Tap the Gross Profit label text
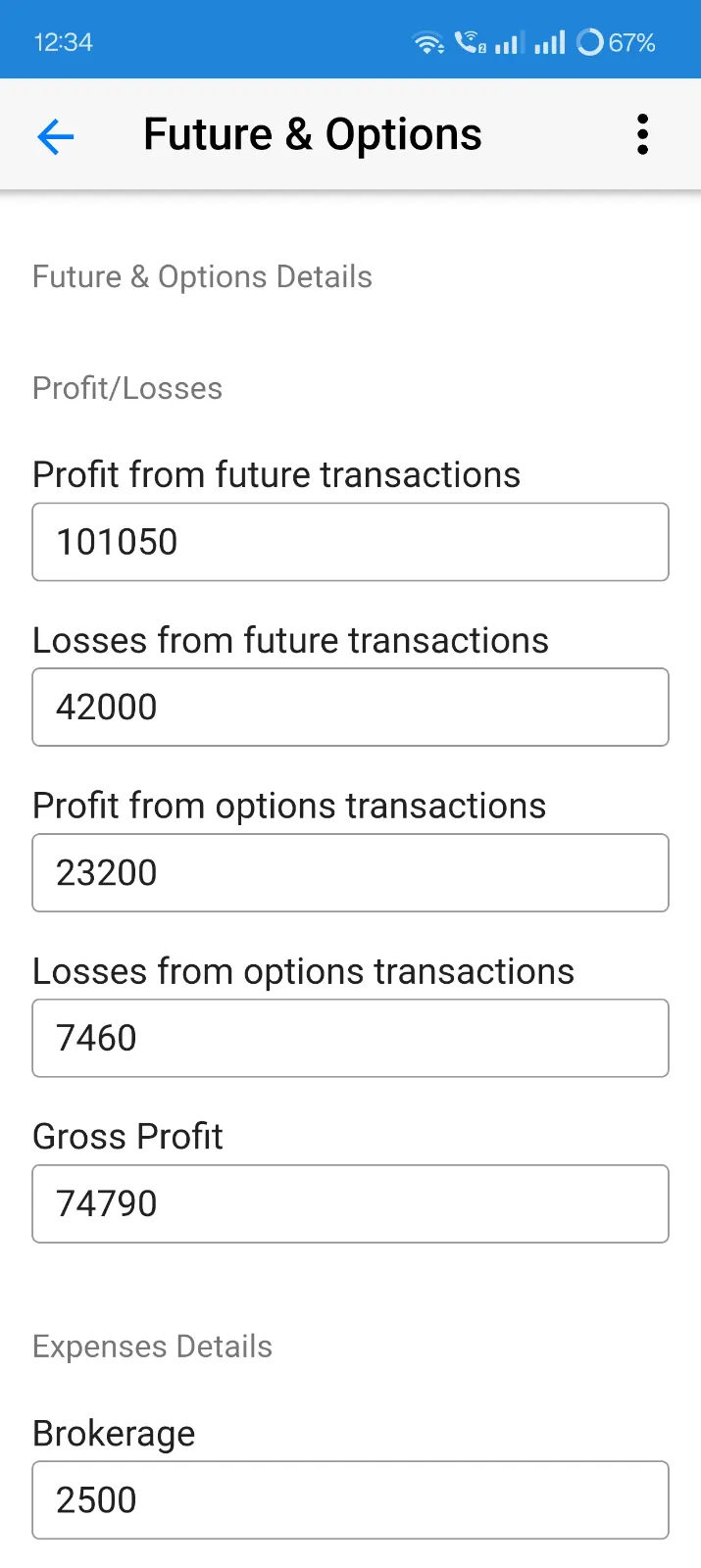Viewport: 701px width, 1568px height. pos(127,1136)
